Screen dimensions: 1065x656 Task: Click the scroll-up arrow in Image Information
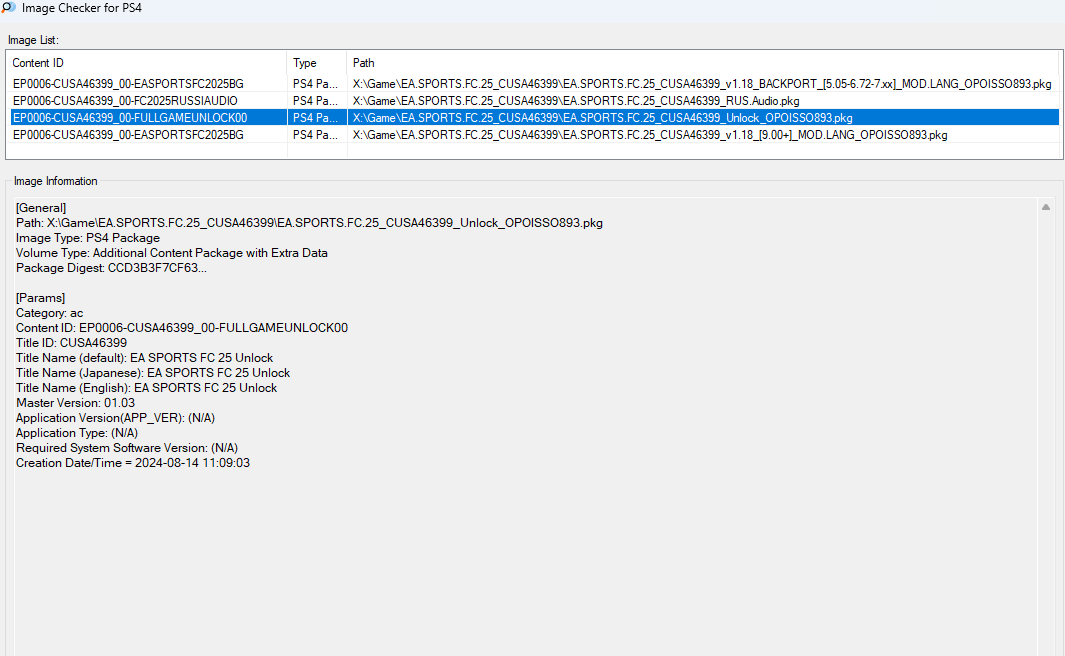click(x=1046, y=207)
